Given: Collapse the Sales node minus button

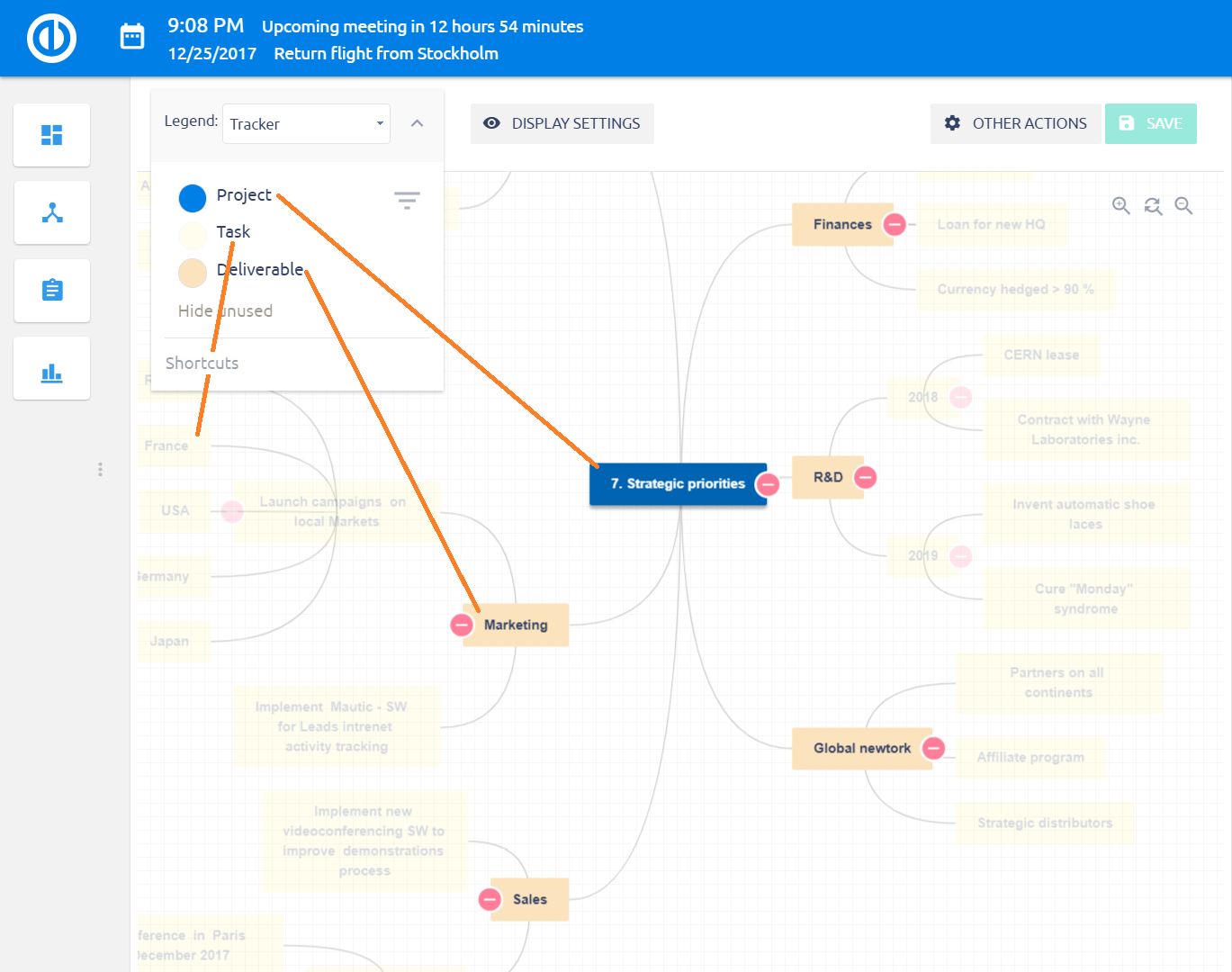Looking at the screenshot, I should (490, 899).
